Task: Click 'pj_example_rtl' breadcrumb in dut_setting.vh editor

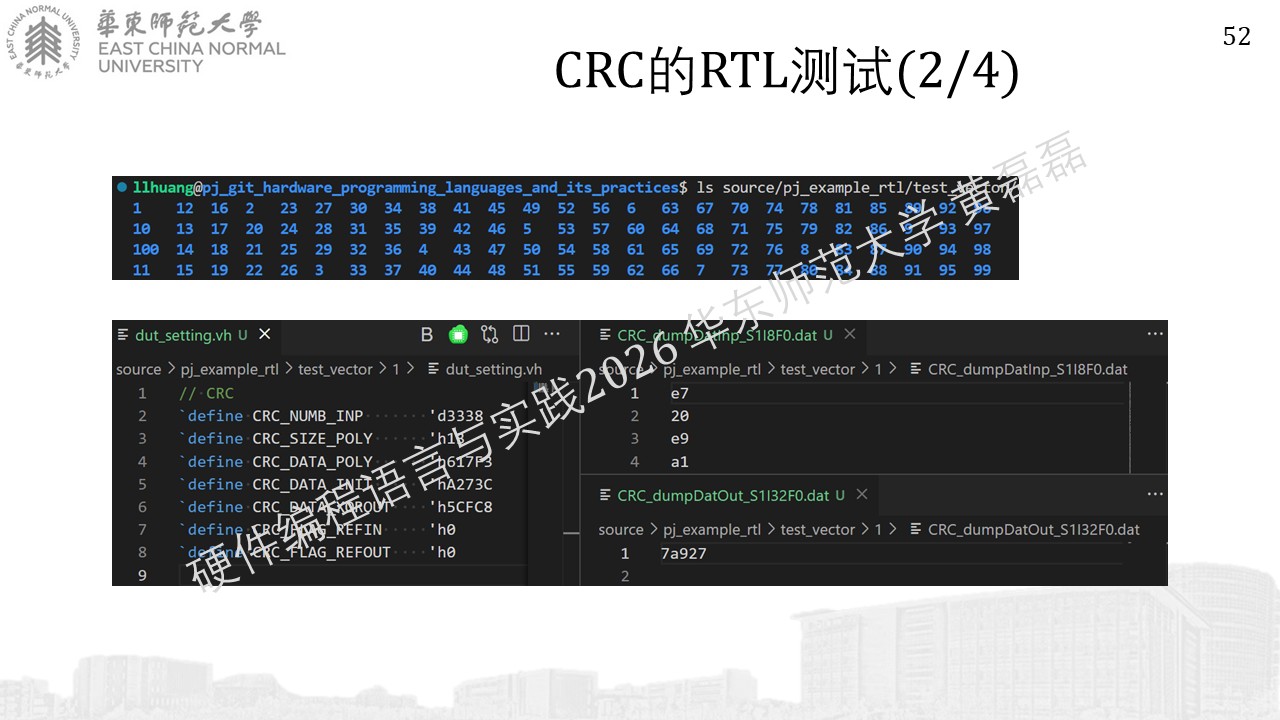Action: click(230, 369)
